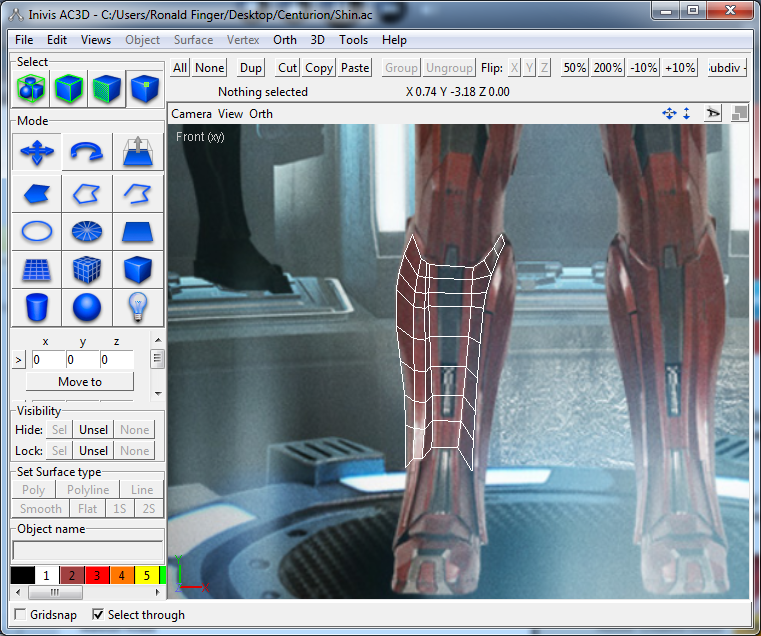
Task: Click the vertical zoom arrow icon
Action: click(x=686, y=114)
